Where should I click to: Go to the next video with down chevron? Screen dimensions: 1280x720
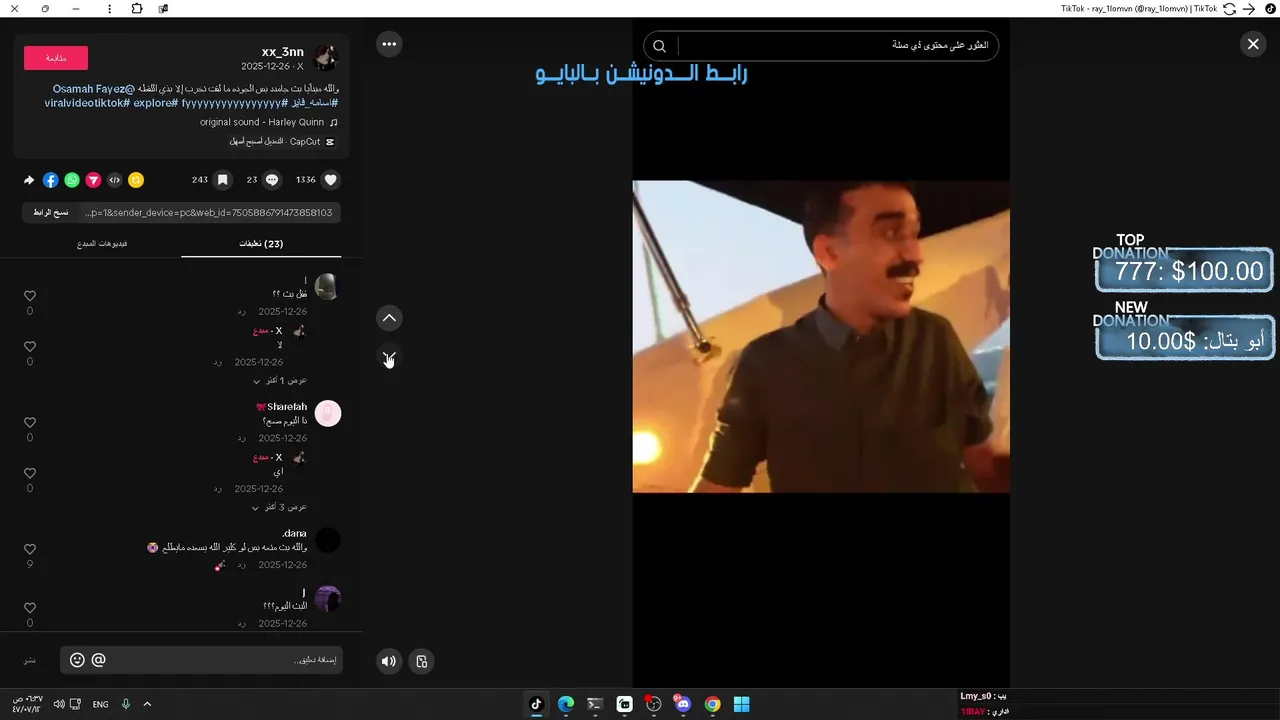pyautogui.click(x=389, y=357)
